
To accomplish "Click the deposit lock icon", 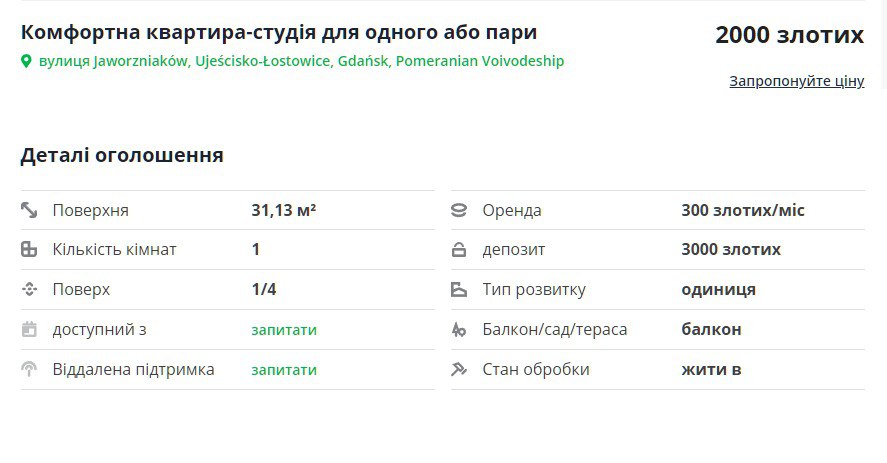I will click(x=459, y=250).
